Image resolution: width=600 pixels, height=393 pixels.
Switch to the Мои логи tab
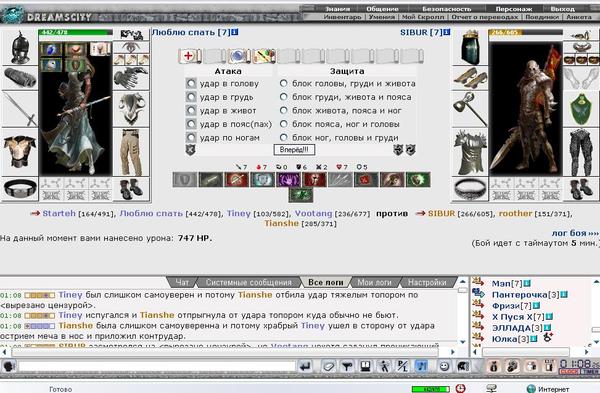[x=374, y=282]
